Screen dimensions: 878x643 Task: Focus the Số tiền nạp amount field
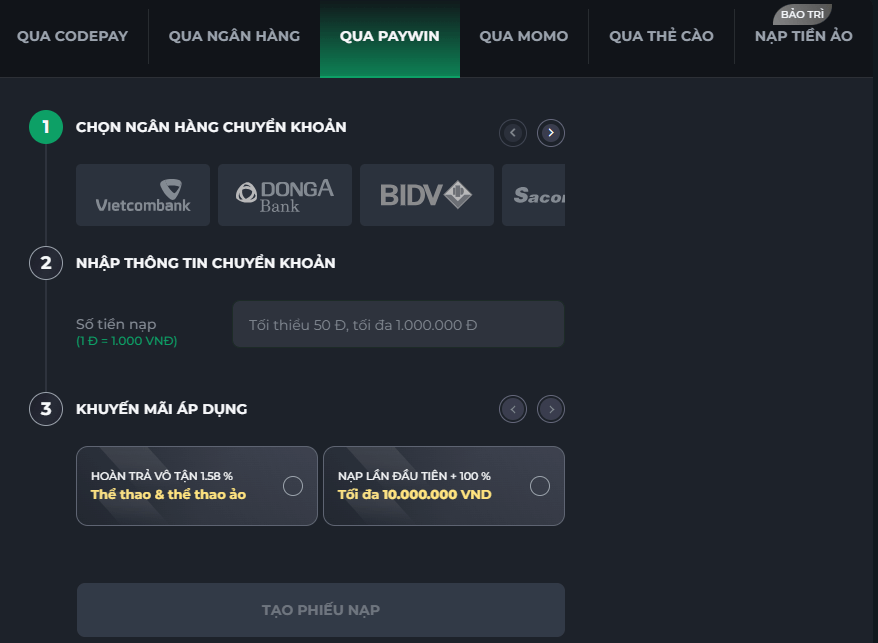(398, 325)
